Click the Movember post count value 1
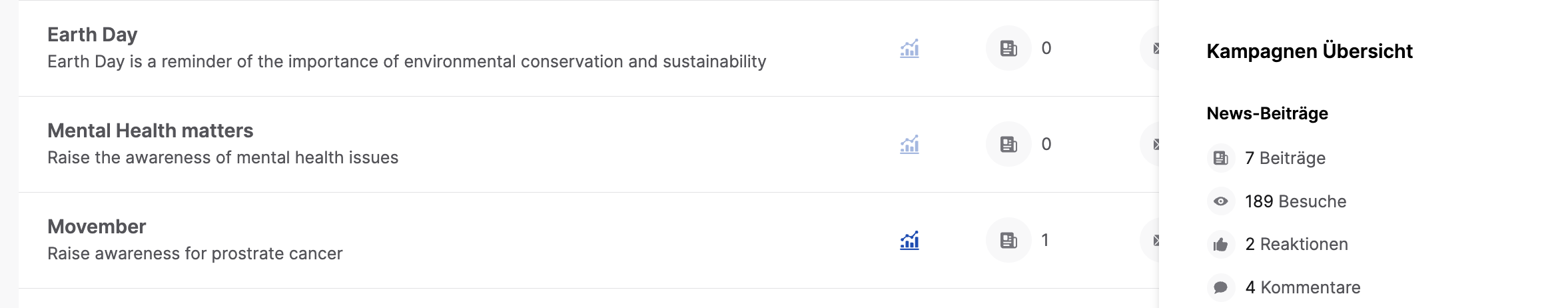1568x308 pixels. [1045, 240]
